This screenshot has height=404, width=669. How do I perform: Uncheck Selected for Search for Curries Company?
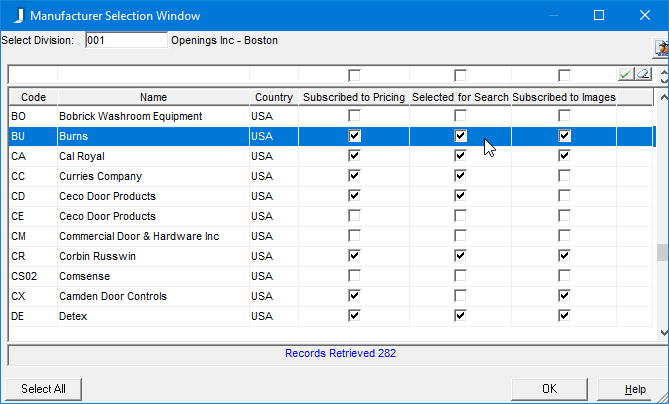click(460, 176)
